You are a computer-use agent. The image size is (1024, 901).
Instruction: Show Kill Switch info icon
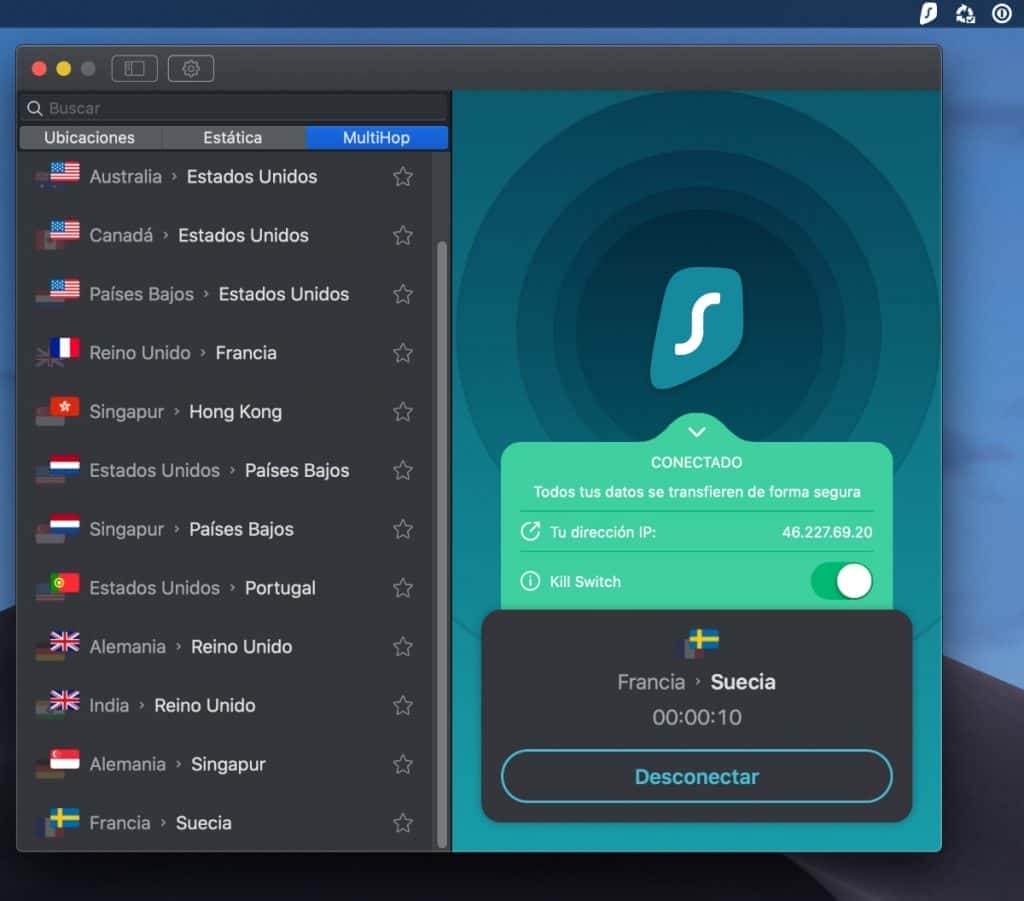pyautogui.click(x=530, y=581)
